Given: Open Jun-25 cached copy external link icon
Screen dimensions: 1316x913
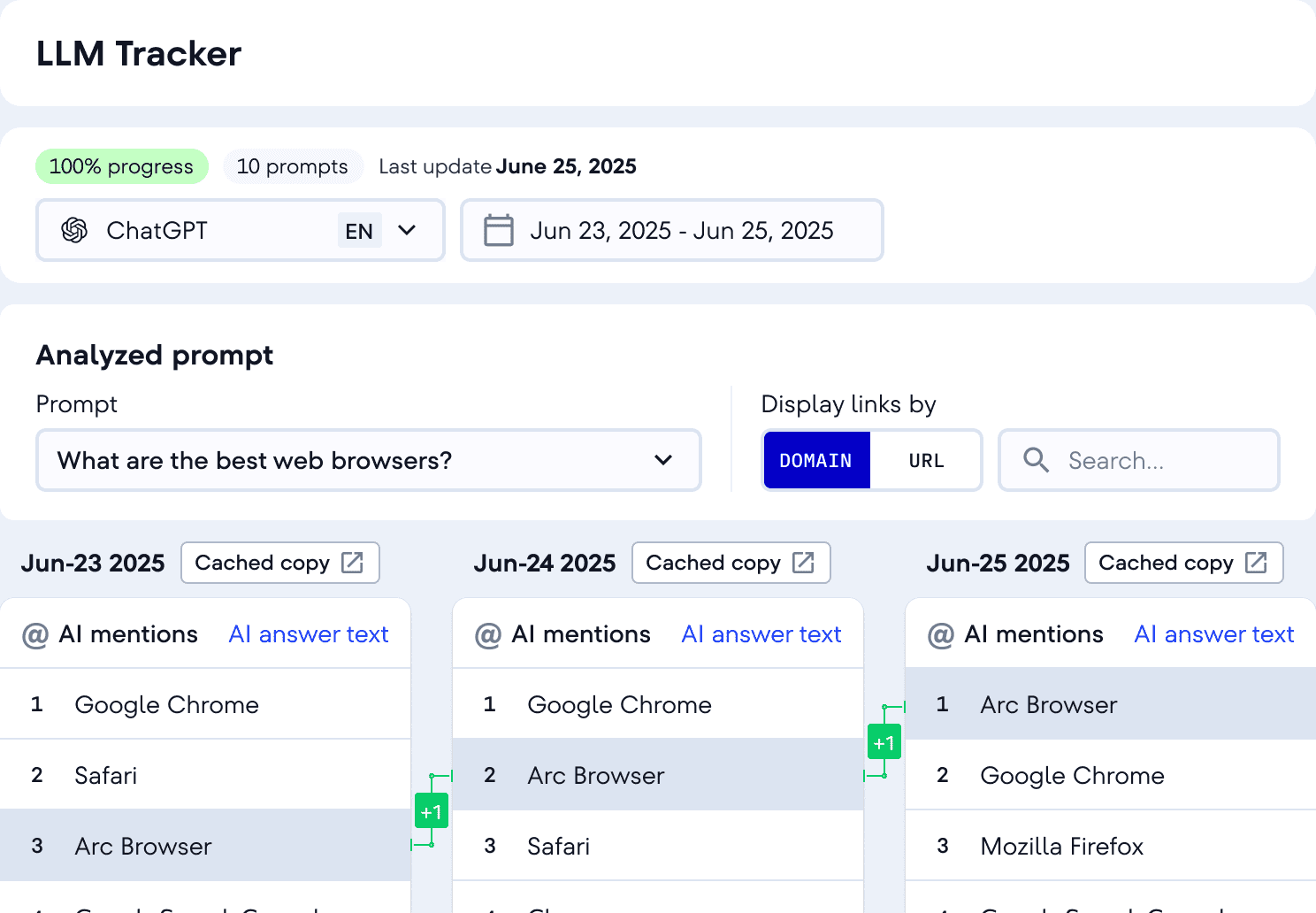Looking at the screenshot, I should click(1256, 563).
